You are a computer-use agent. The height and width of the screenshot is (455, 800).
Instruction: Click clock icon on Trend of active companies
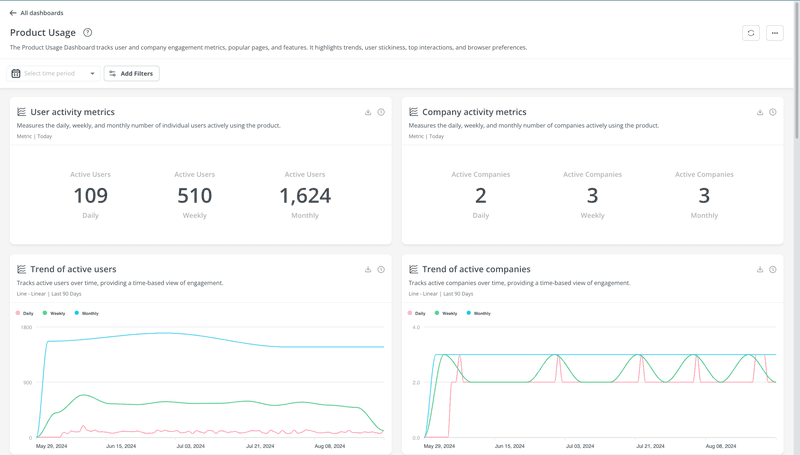coord(773,270)
